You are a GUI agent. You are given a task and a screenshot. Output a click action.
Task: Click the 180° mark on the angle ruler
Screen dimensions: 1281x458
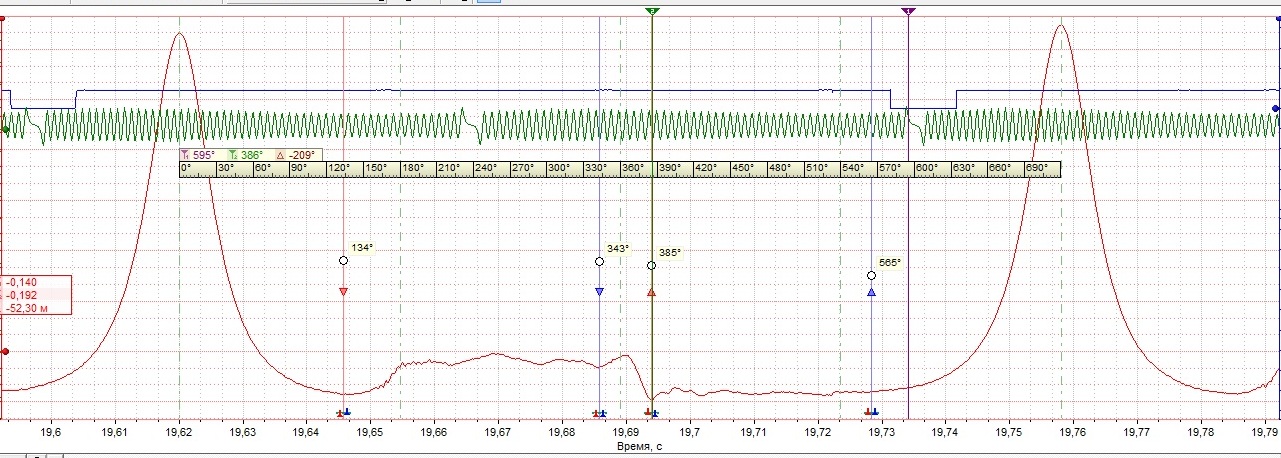[x=412, y=169]
